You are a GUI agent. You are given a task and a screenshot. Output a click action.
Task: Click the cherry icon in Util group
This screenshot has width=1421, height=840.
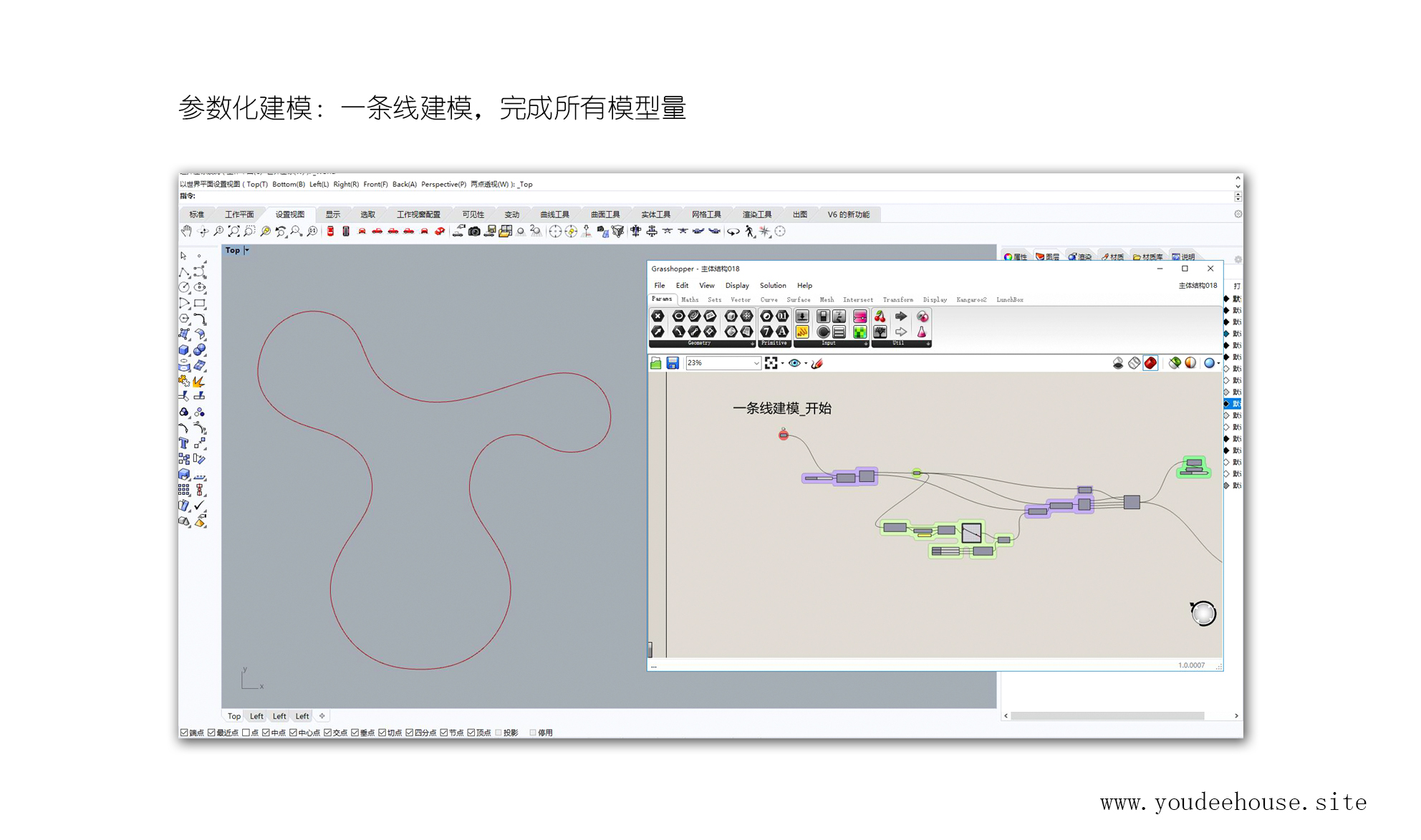click(880, 317)
